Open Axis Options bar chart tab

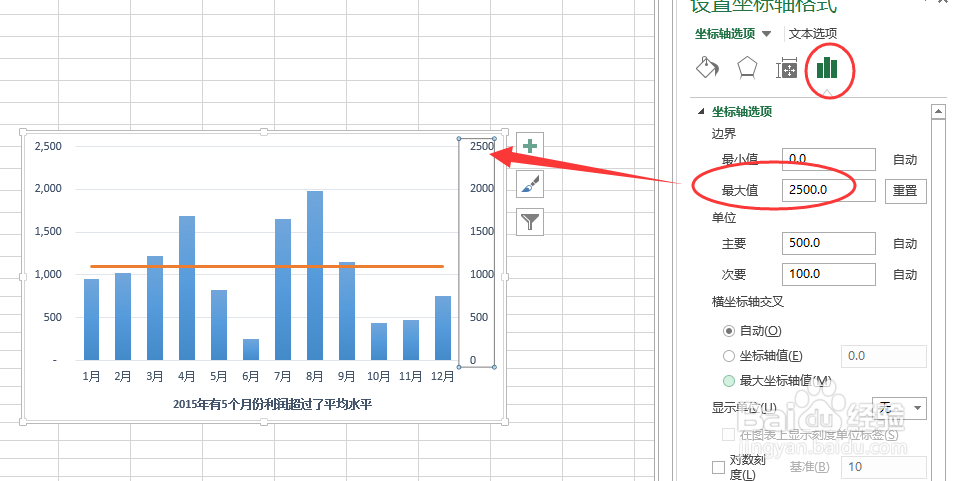point(827,67)
